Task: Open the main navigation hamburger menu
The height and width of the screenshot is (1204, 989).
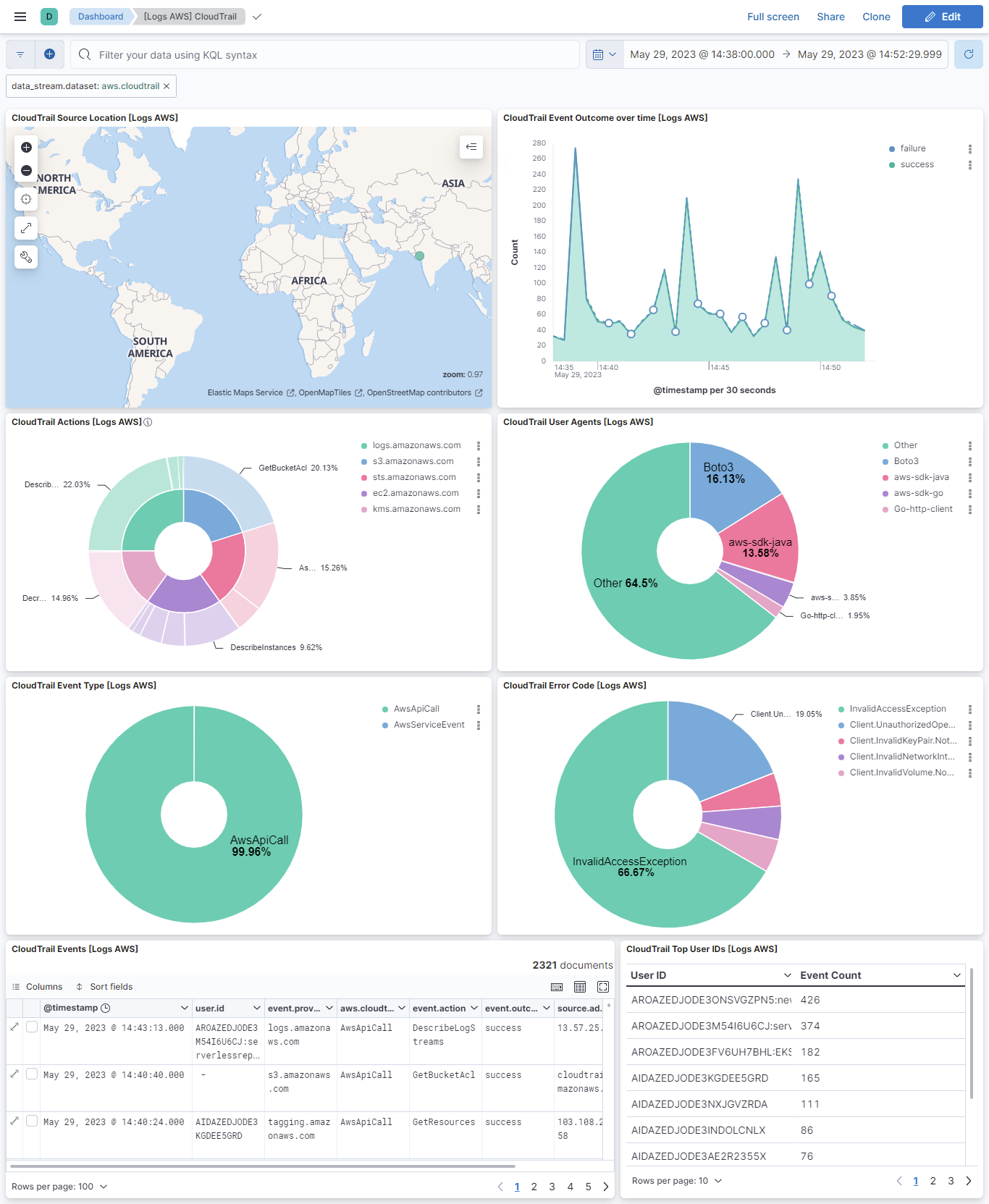Action: [x=20, y=17]
